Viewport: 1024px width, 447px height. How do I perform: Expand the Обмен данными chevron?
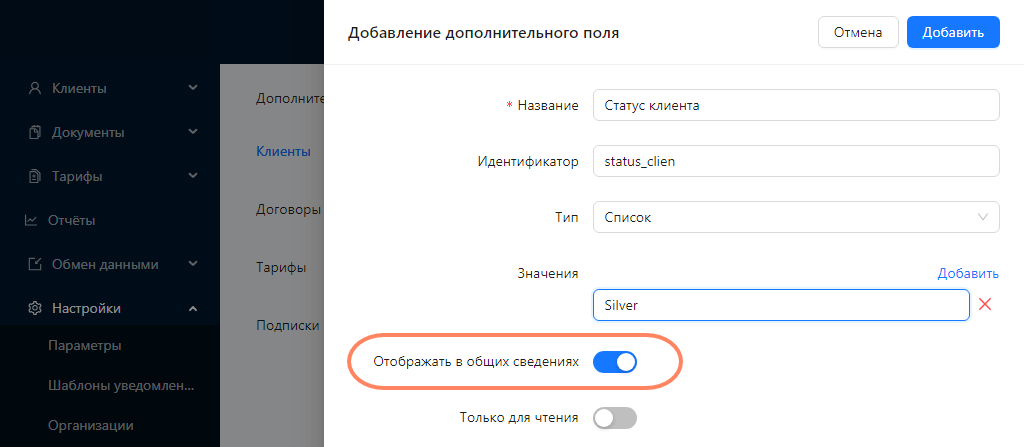coord(193,264)
